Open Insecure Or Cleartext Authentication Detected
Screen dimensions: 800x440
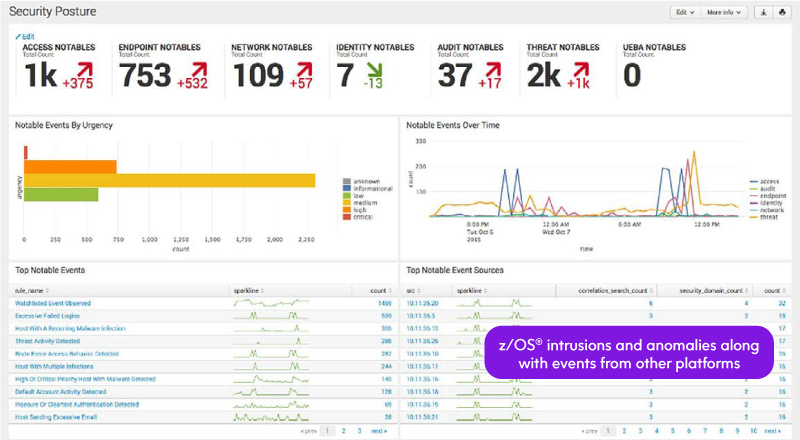pos(77,404)
